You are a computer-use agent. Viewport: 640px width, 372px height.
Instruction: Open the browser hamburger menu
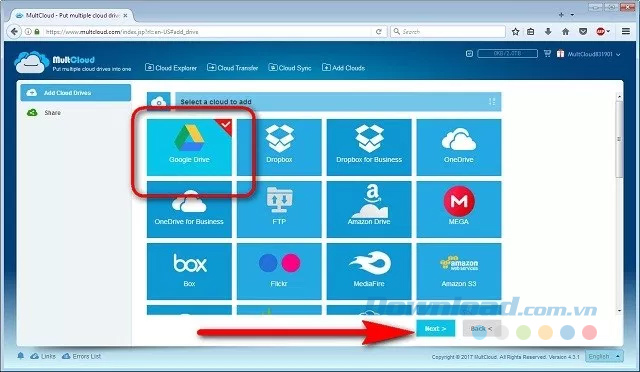pos(626,31)
